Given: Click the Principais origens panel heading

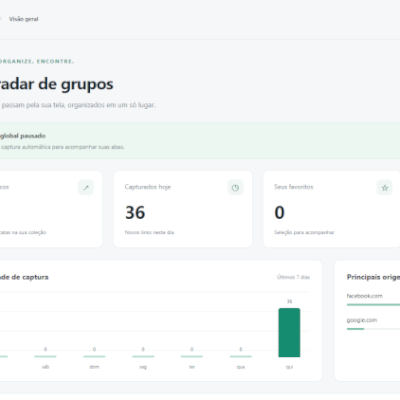Looking at the screenshot, I should [373, 277].
